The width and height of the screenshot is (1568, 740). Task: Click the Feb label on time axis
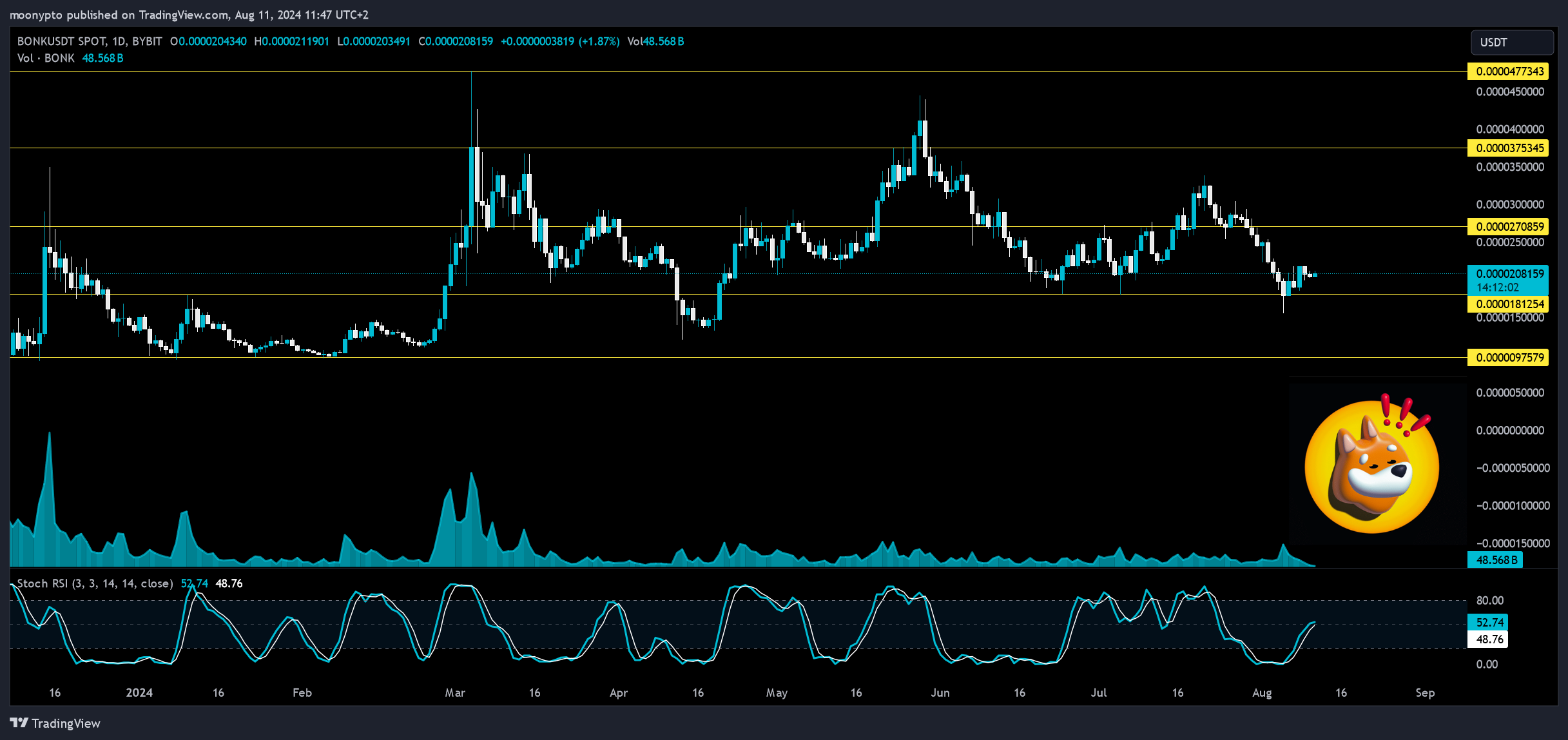pyautogui.click(x=302, y=693)
